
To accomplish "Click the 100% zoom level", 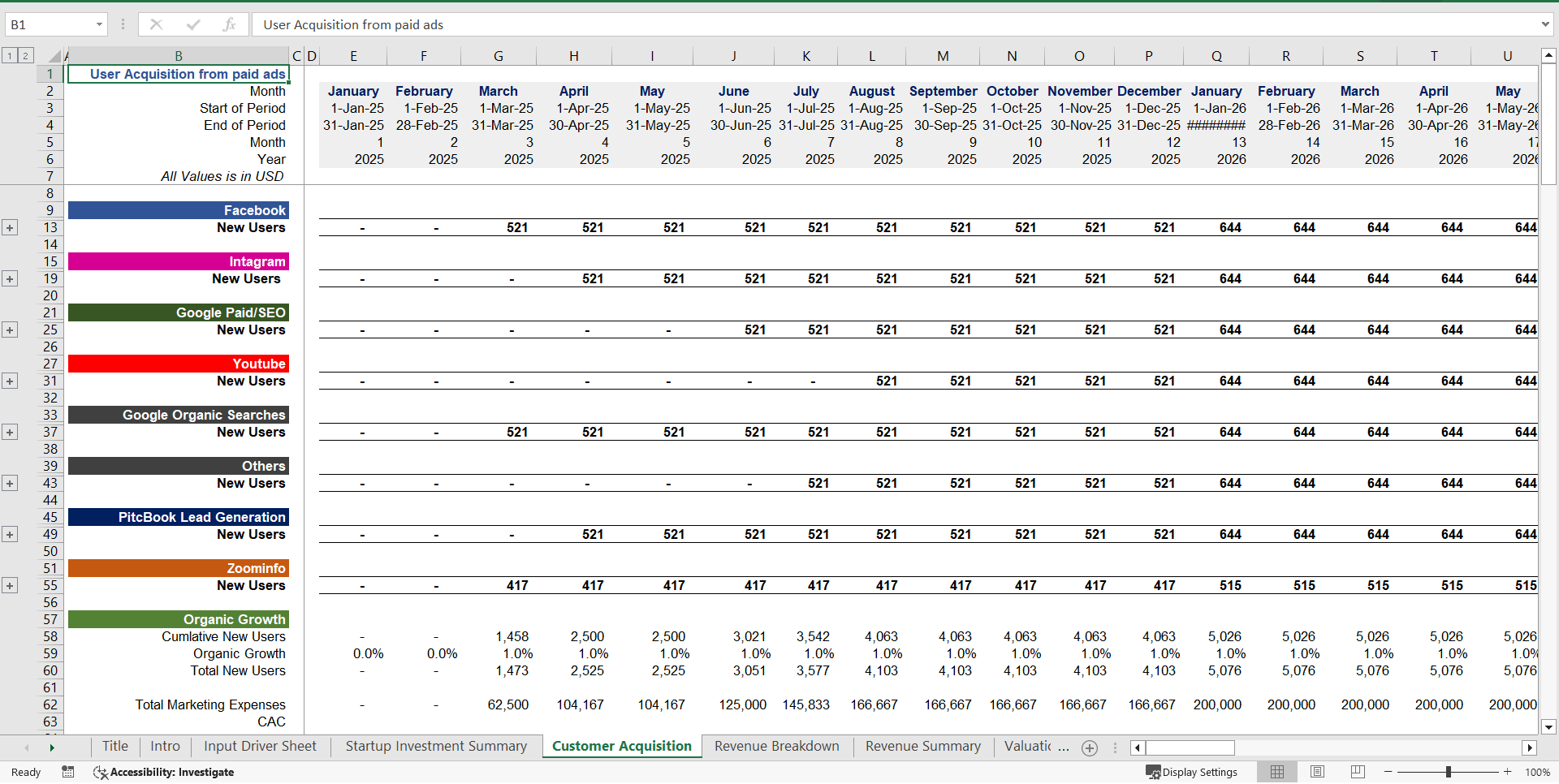I will click(1537, 772).
